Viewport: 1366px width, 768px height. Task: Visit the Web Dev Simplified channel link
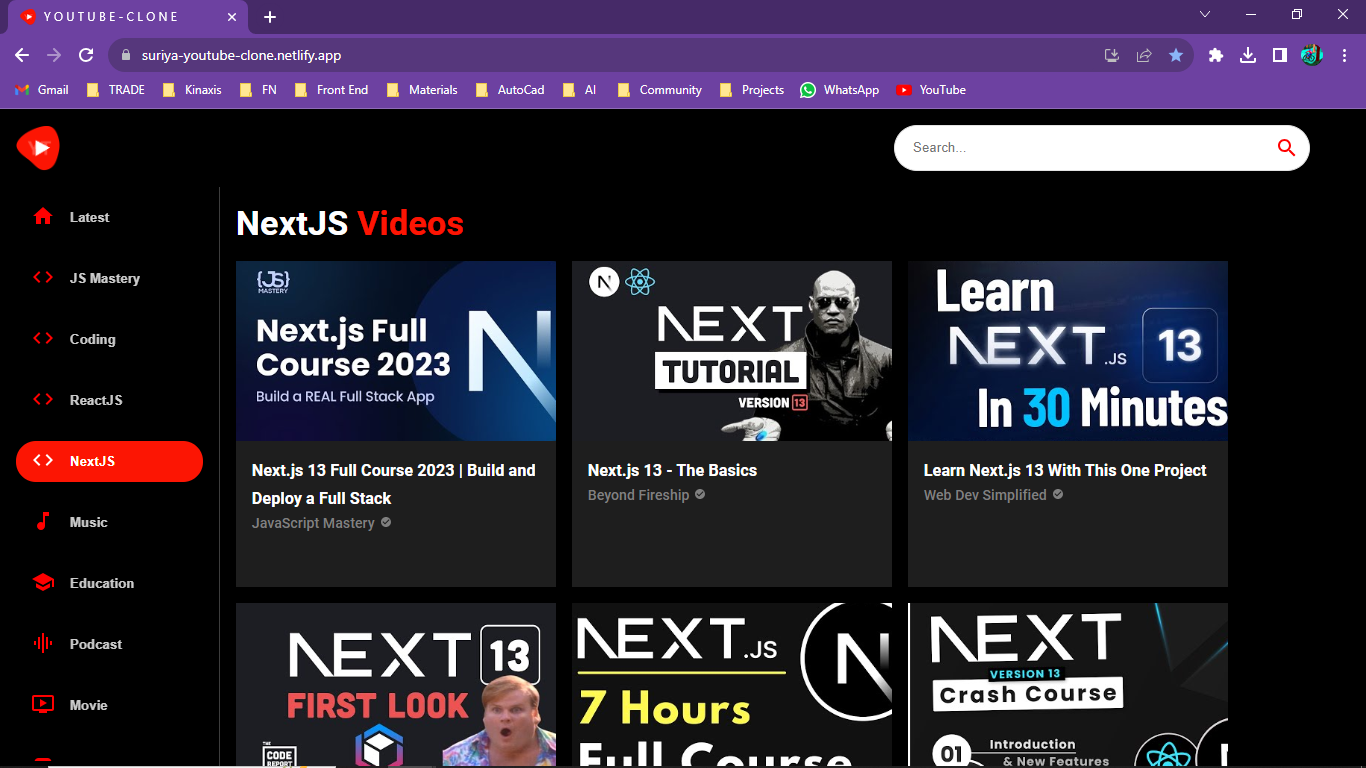985,495
